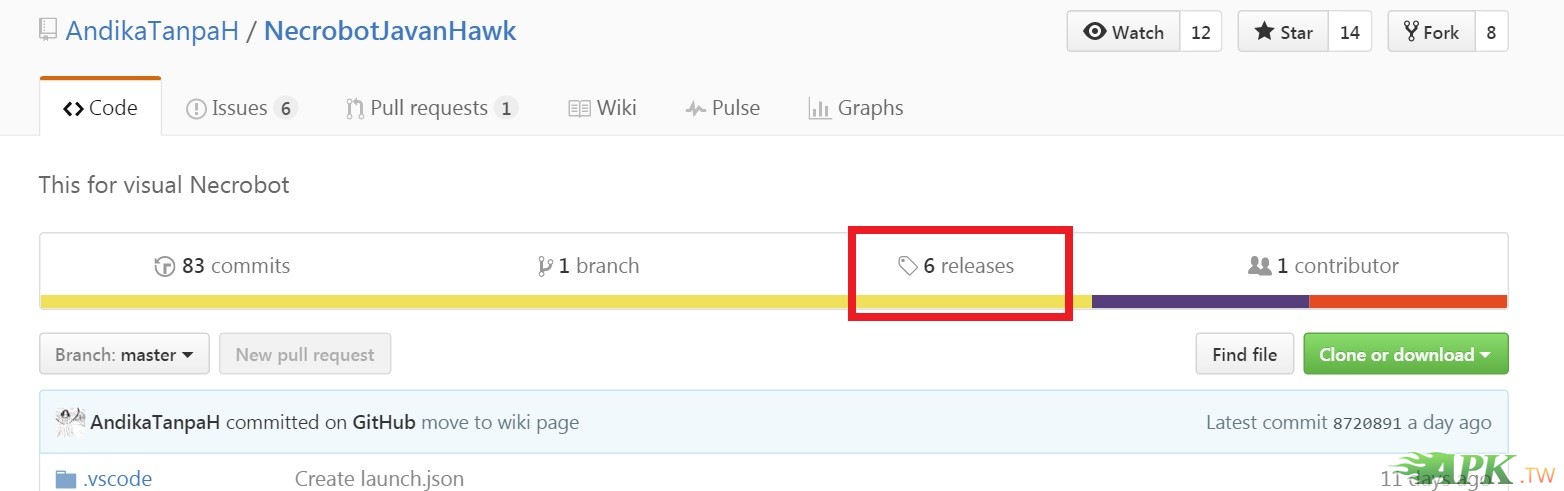View the Pulse tab
The height and width of the screenshot is (491, 1564).
[722, 108]
